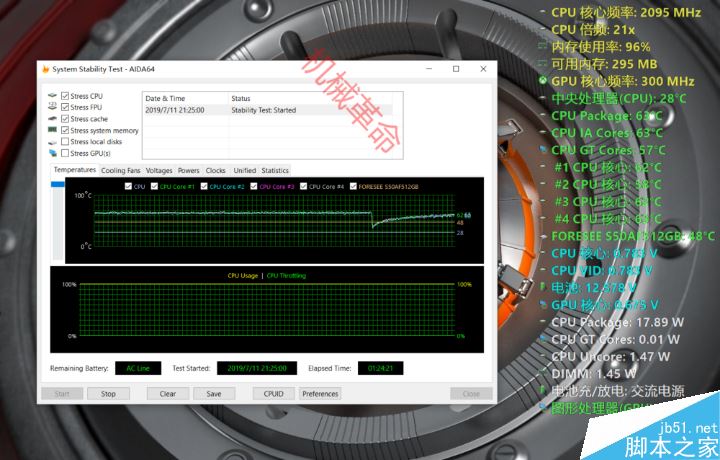This screenshot has width=720, height=460.
Task: Click the disk icon beside Stress local disks
Action: click(52, 142)
